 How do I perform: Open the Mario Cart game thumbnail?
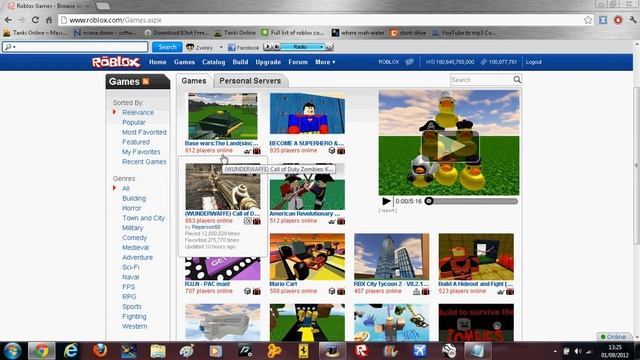coord(307,257)
